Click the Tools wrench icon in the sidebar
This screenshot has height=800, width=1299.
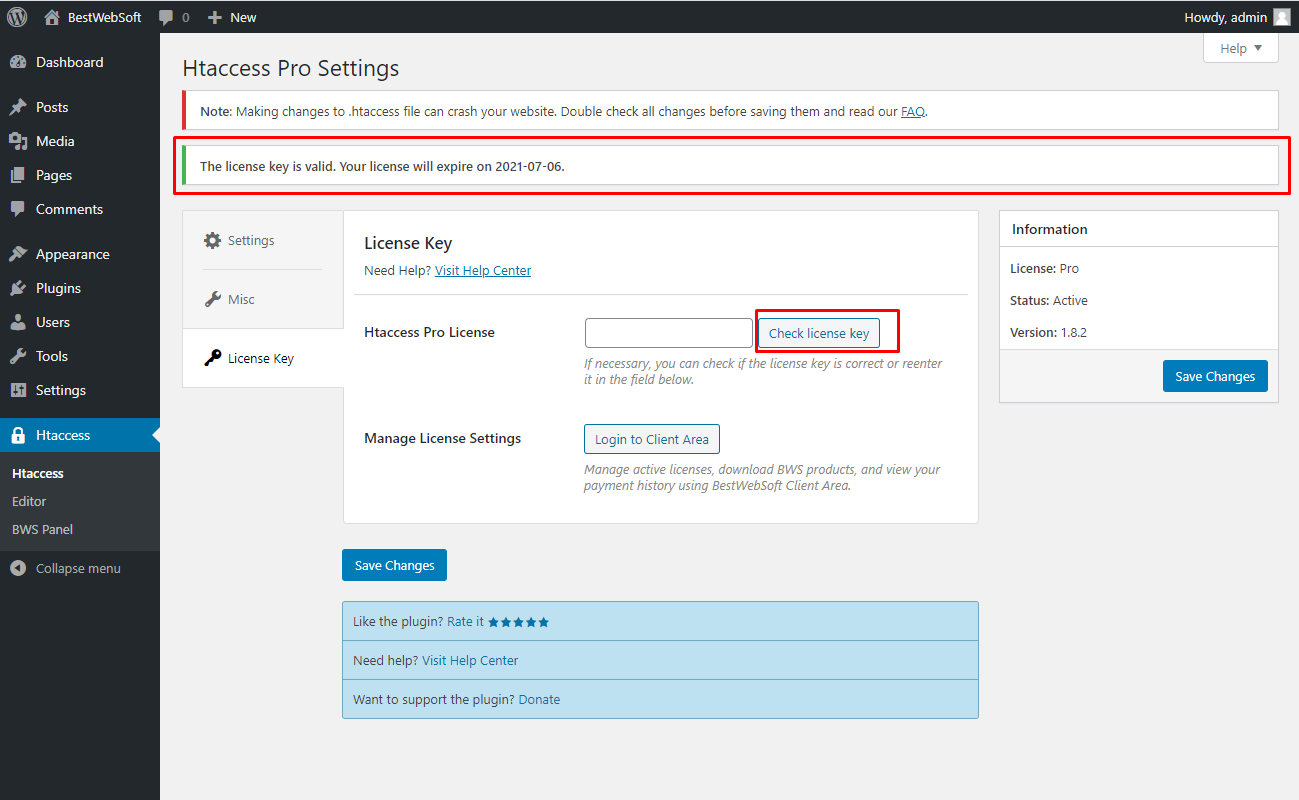click(18, 356)
